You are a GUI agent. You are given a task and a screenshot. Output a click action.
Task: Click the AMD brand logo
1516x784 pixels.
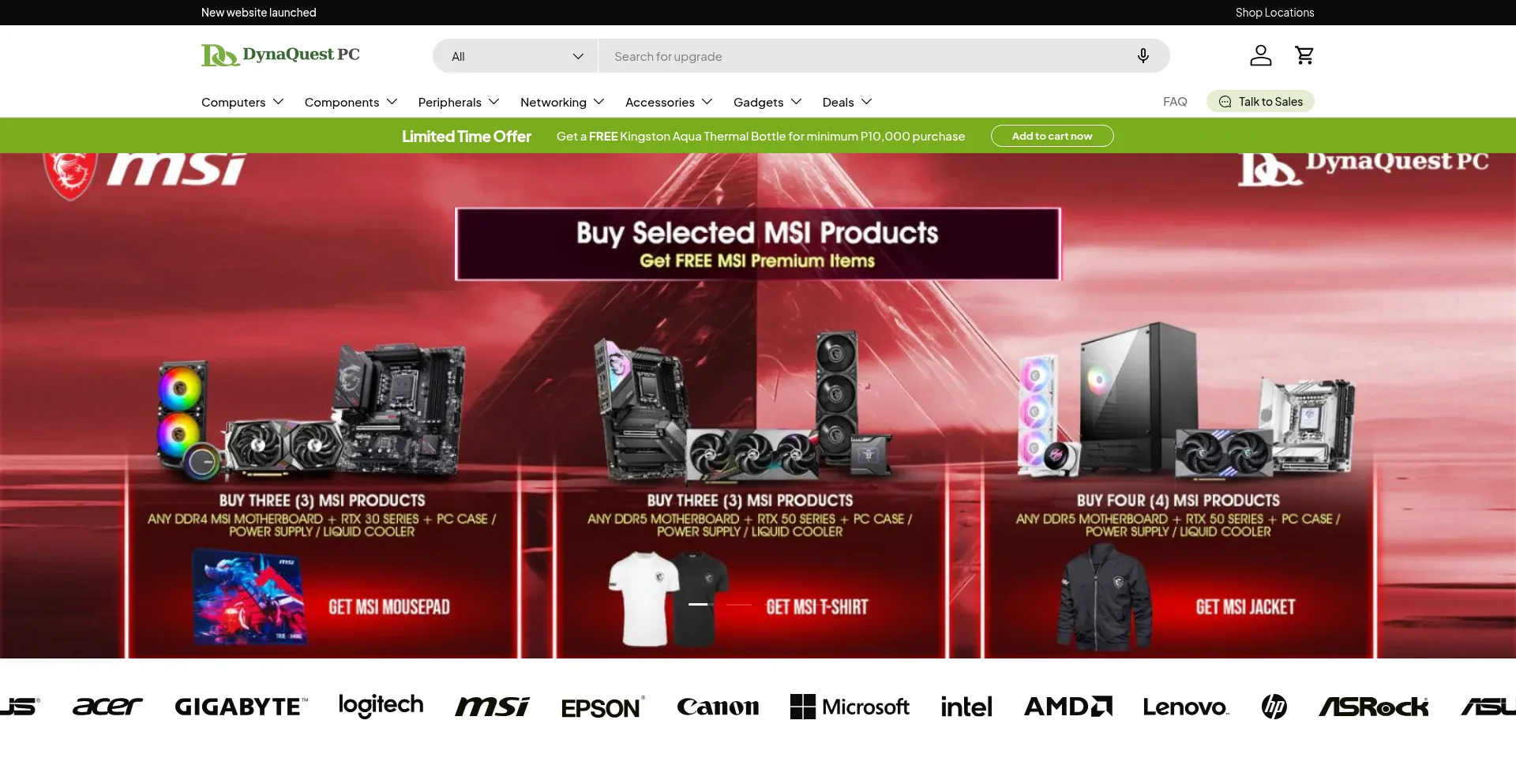tap(1068, 706)
